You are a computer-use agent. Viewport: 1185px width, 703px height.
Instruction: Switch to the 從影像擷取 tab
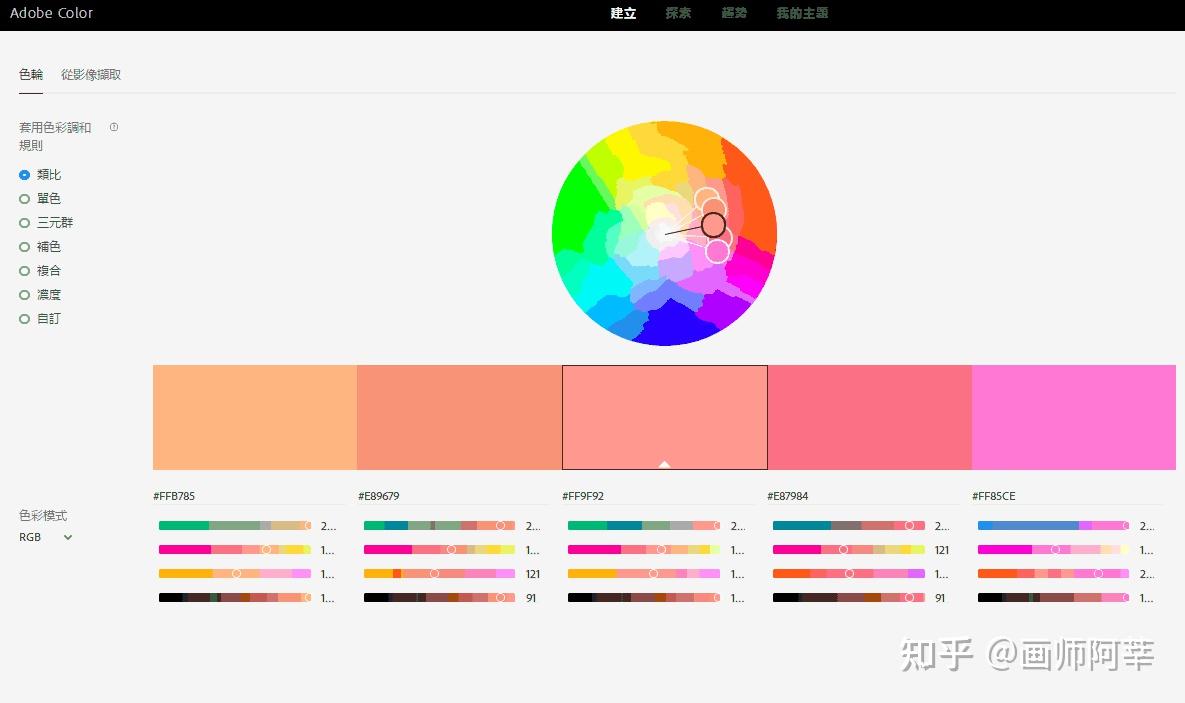coord(91,74)
